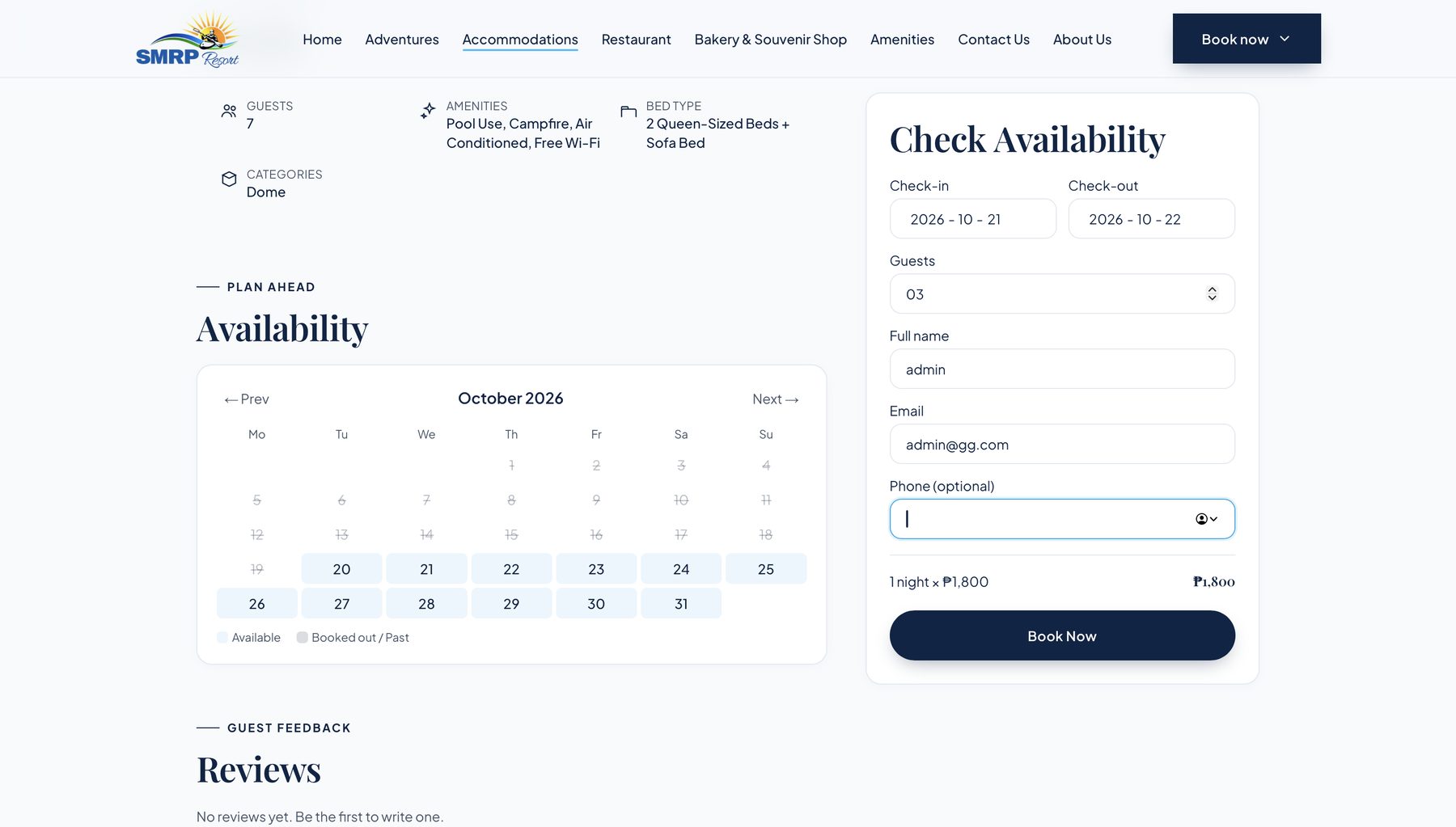The height and width of the screenshot is (827, 1456).
Task: Click the Amenities sparkle icon
Action: pos(428,111)
